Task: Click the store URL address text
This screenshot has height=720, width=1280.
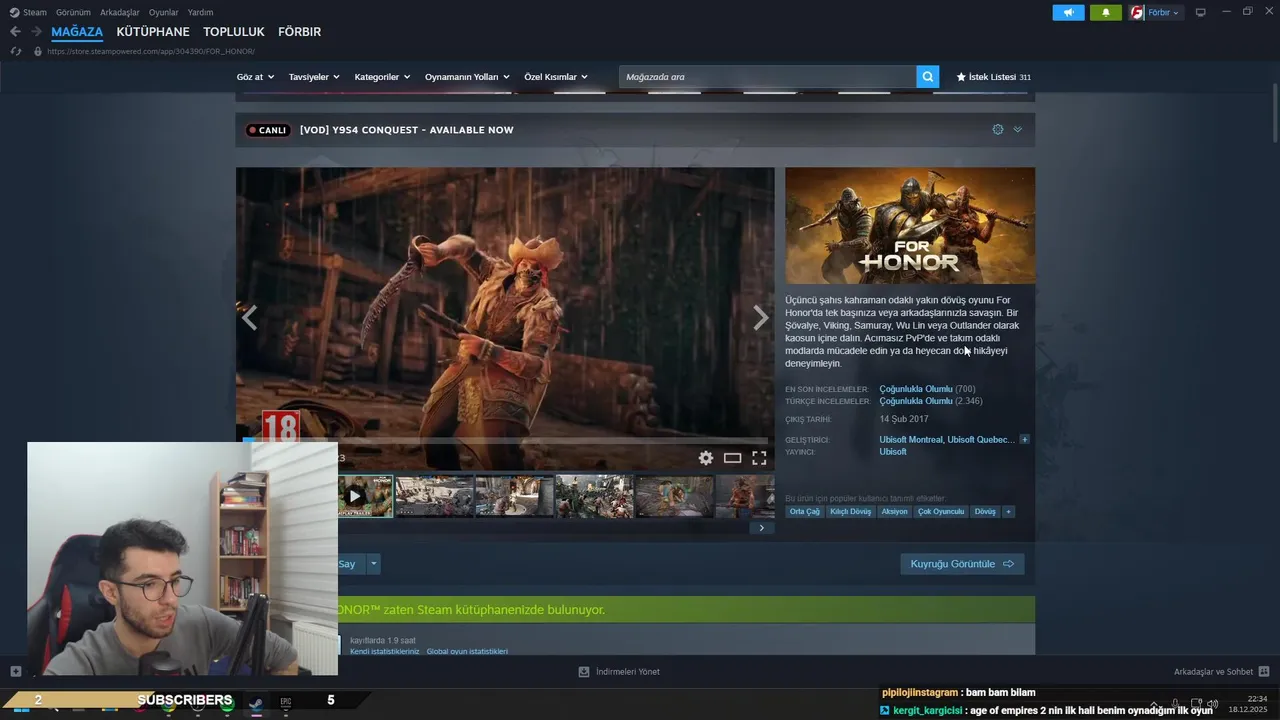Action: click(151, 51)
